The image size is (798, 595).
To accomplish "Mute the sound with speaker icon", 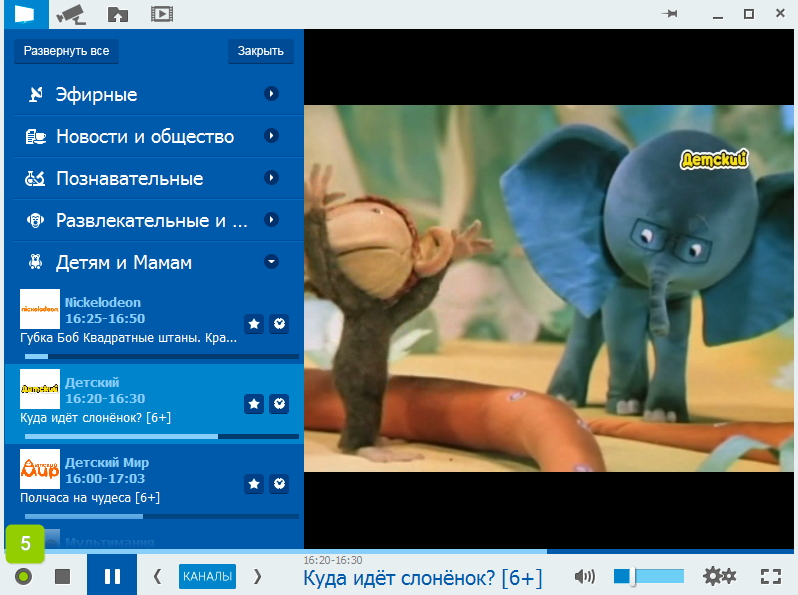I will click(585, 577).
